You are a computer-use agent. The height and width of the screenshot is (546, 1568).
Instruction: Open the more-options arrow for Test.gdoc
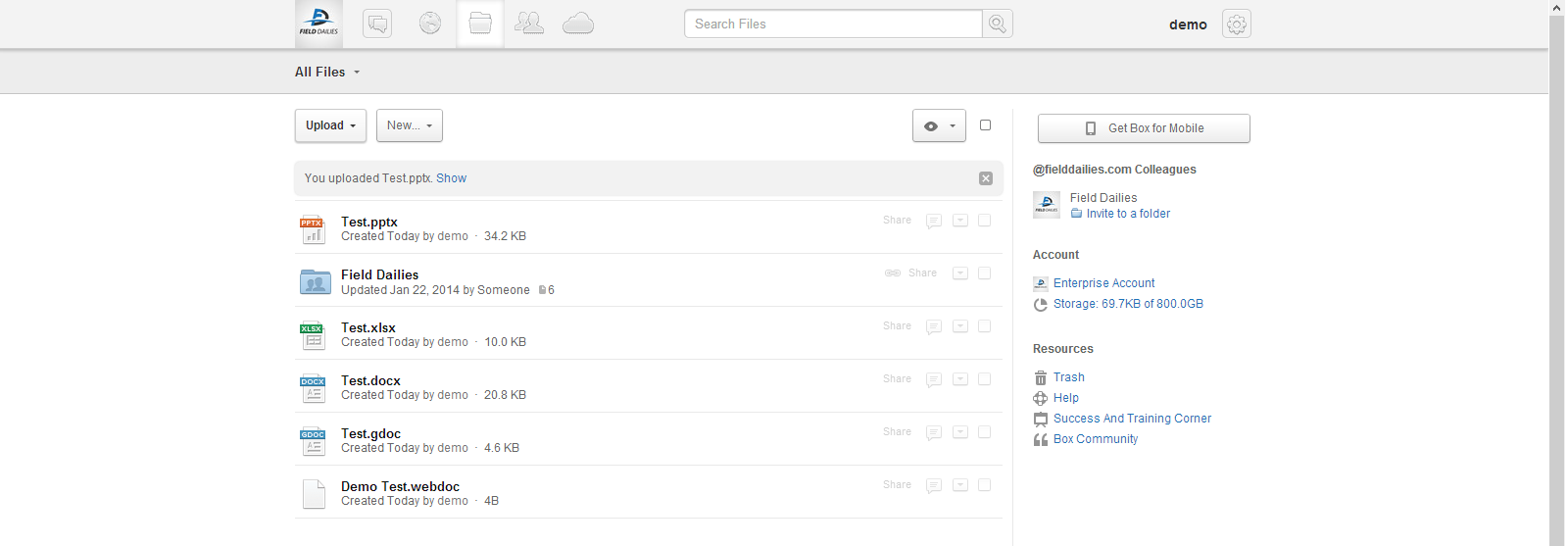(x=960, y=432)
